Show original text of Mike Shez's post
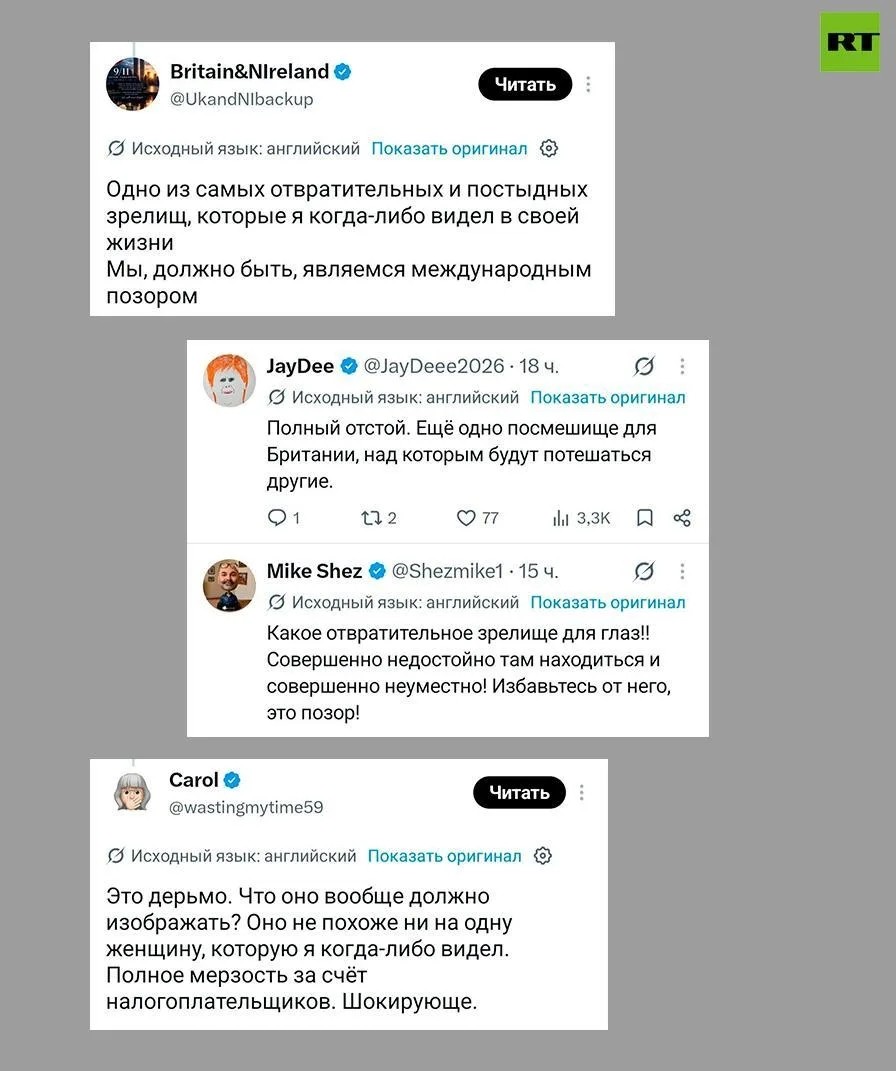The height and width of the screenshot is (1071, 896). [608, 602]
